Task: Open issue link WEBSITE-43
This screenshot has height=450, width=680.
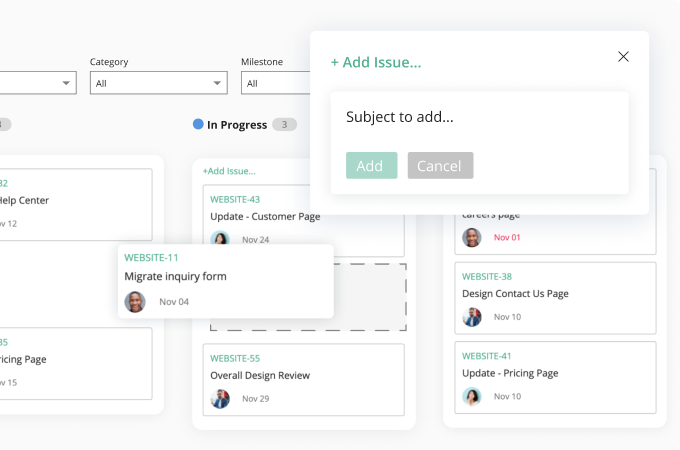Action: [235, 199]
